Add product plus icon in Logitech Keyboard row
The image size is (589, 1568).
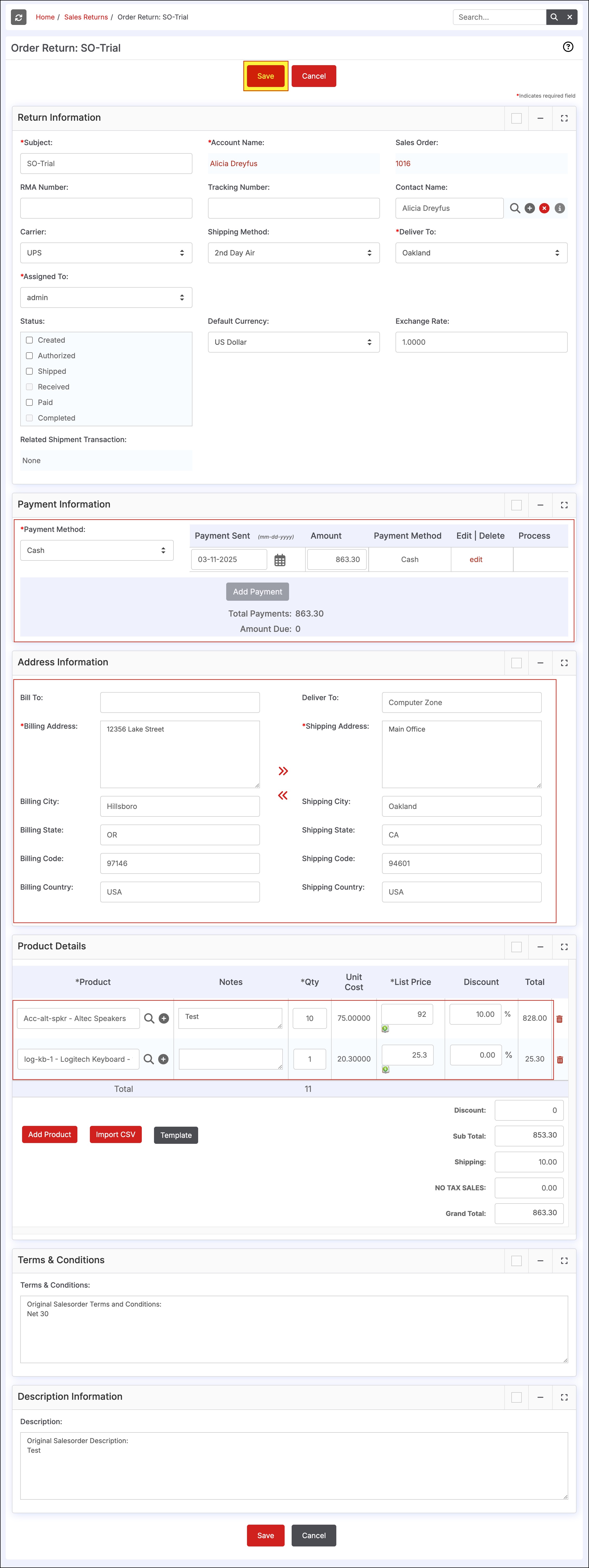tap(163, 1059)
